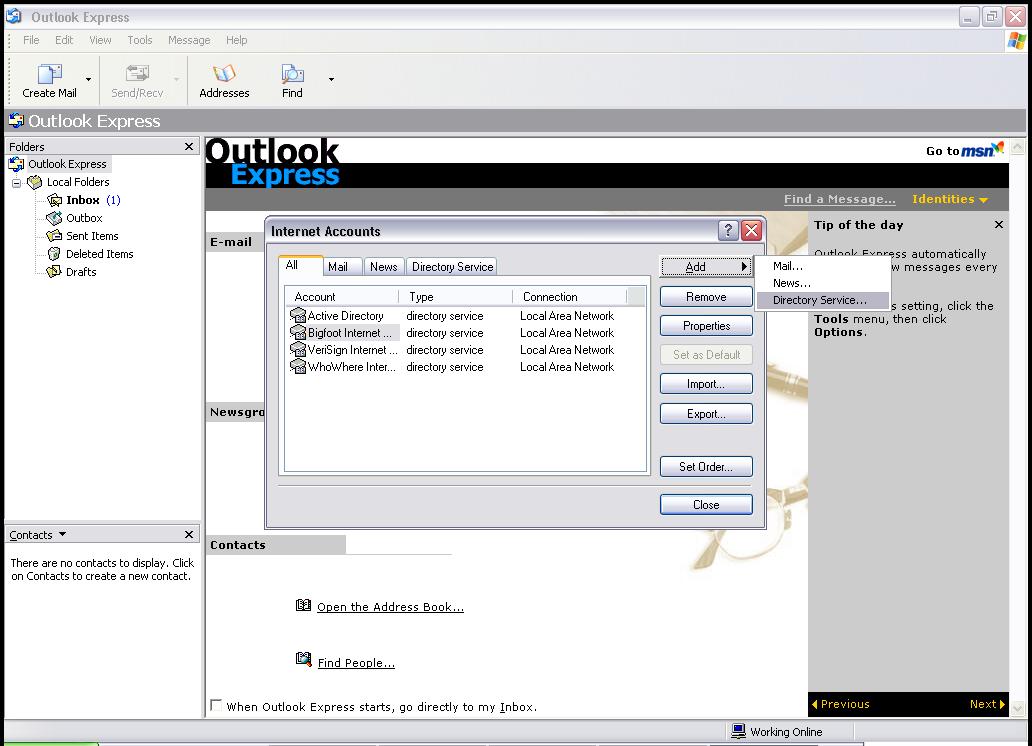Close the Internet Accounts dialog with X
1032x746 pixels.
coord(751,230)
